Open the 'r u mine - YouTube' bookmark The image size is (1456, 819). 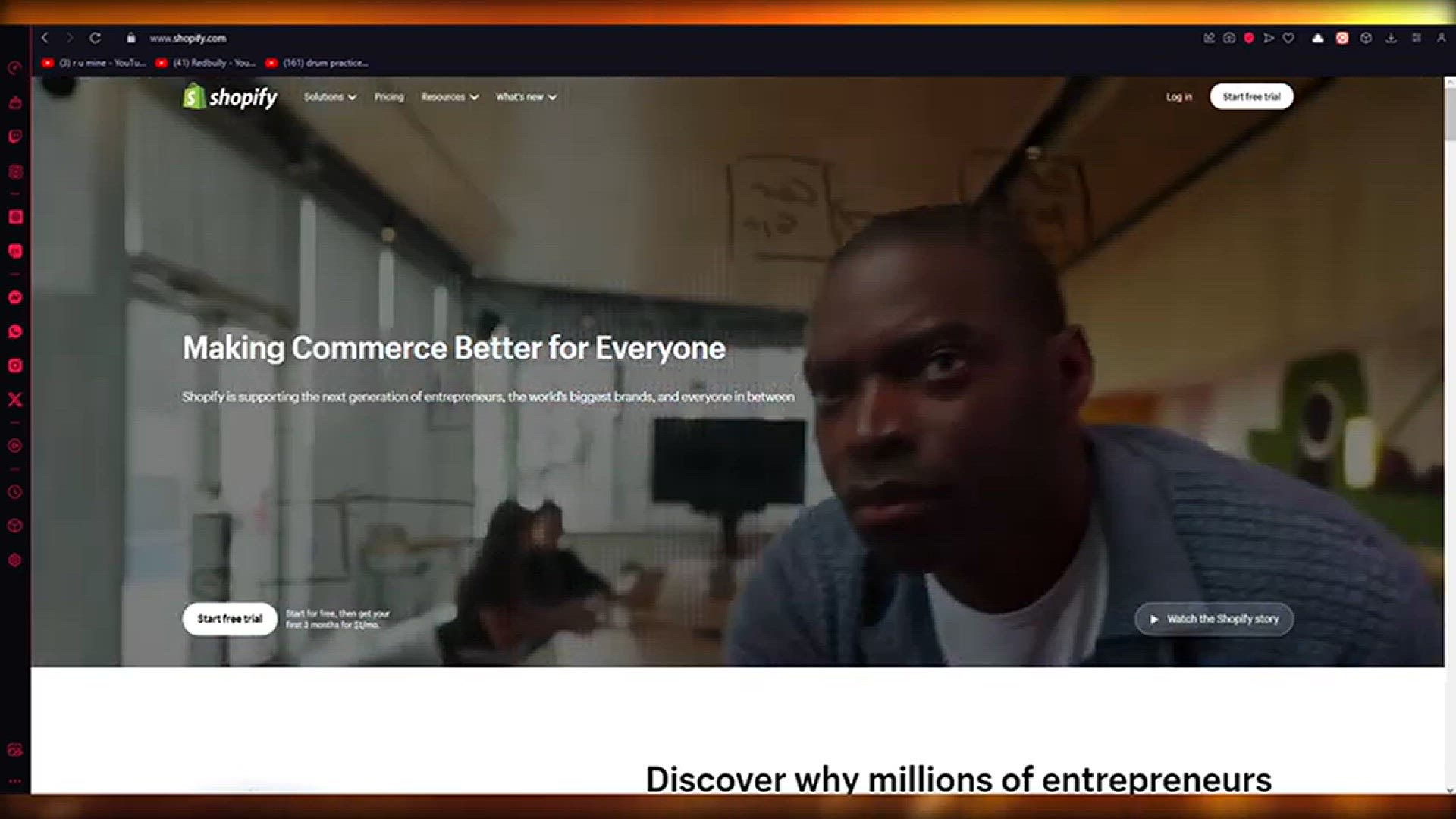pos(93,63)
